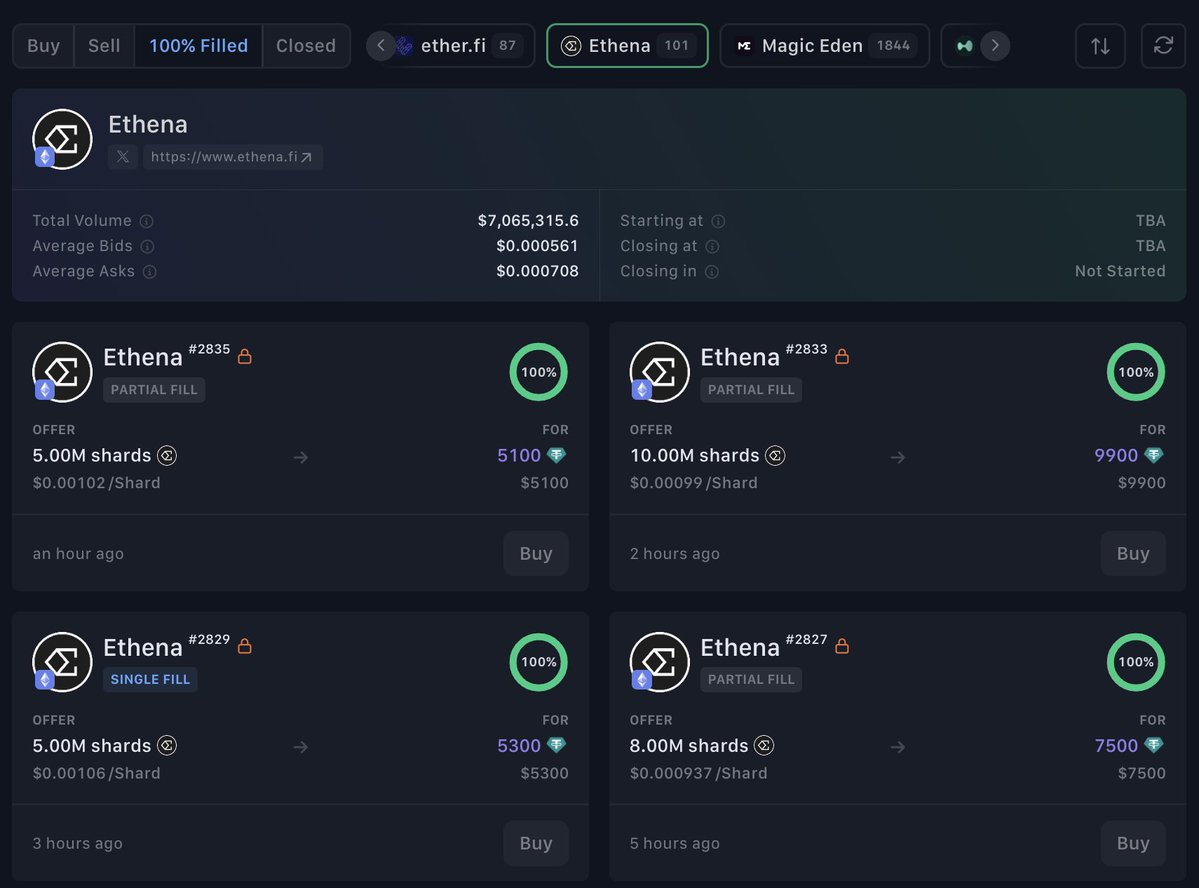This screenshot has width=1199, height=888.
Task: Click the PARTIAL FILL badge on #2827
Action: coord(751,679)
